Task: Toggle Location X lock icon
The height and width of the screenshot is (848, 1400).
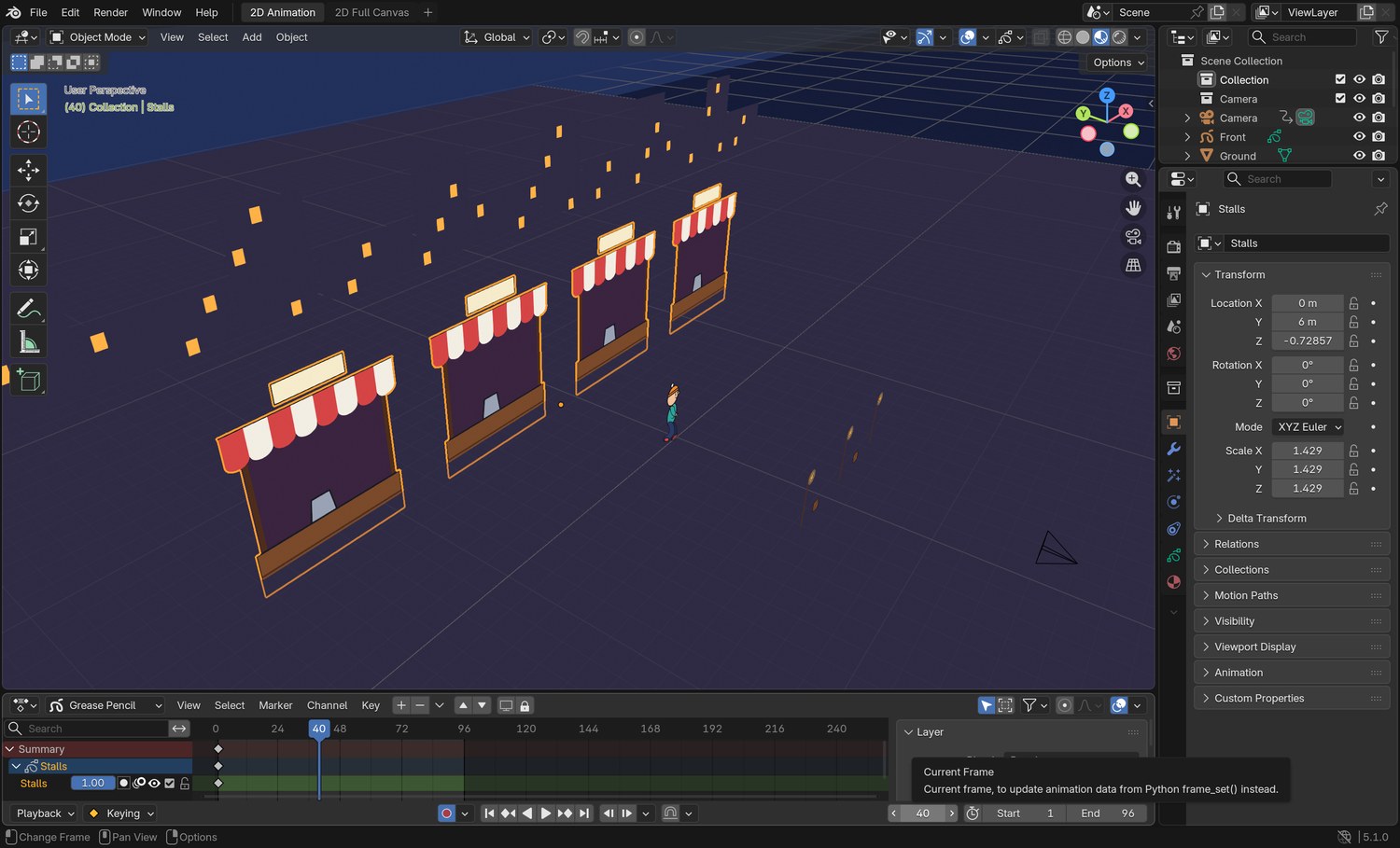Action: [x=1353, y=303]
